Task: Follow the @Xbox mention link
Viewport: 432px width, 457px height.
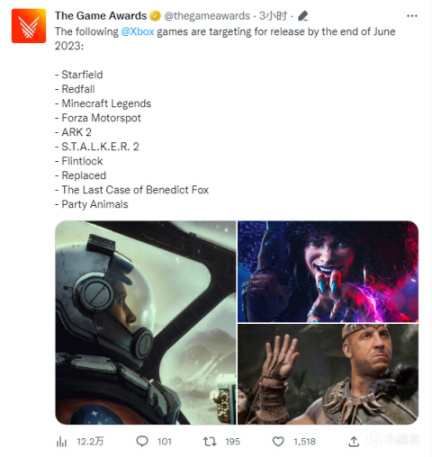Action: click(137, 32)
